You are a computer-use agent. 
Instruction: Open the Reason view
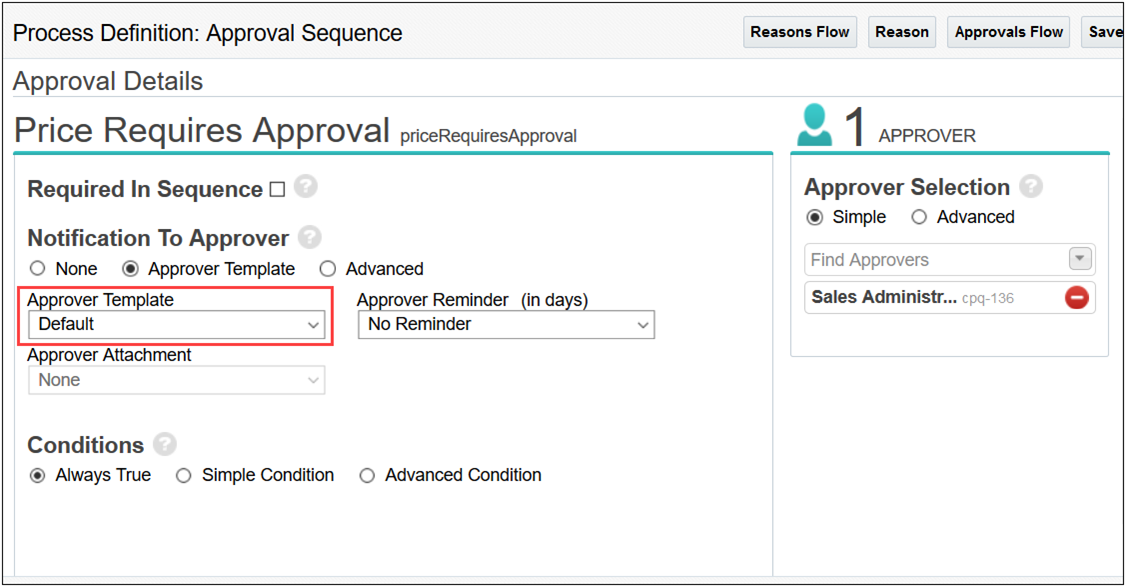(901, 31)
